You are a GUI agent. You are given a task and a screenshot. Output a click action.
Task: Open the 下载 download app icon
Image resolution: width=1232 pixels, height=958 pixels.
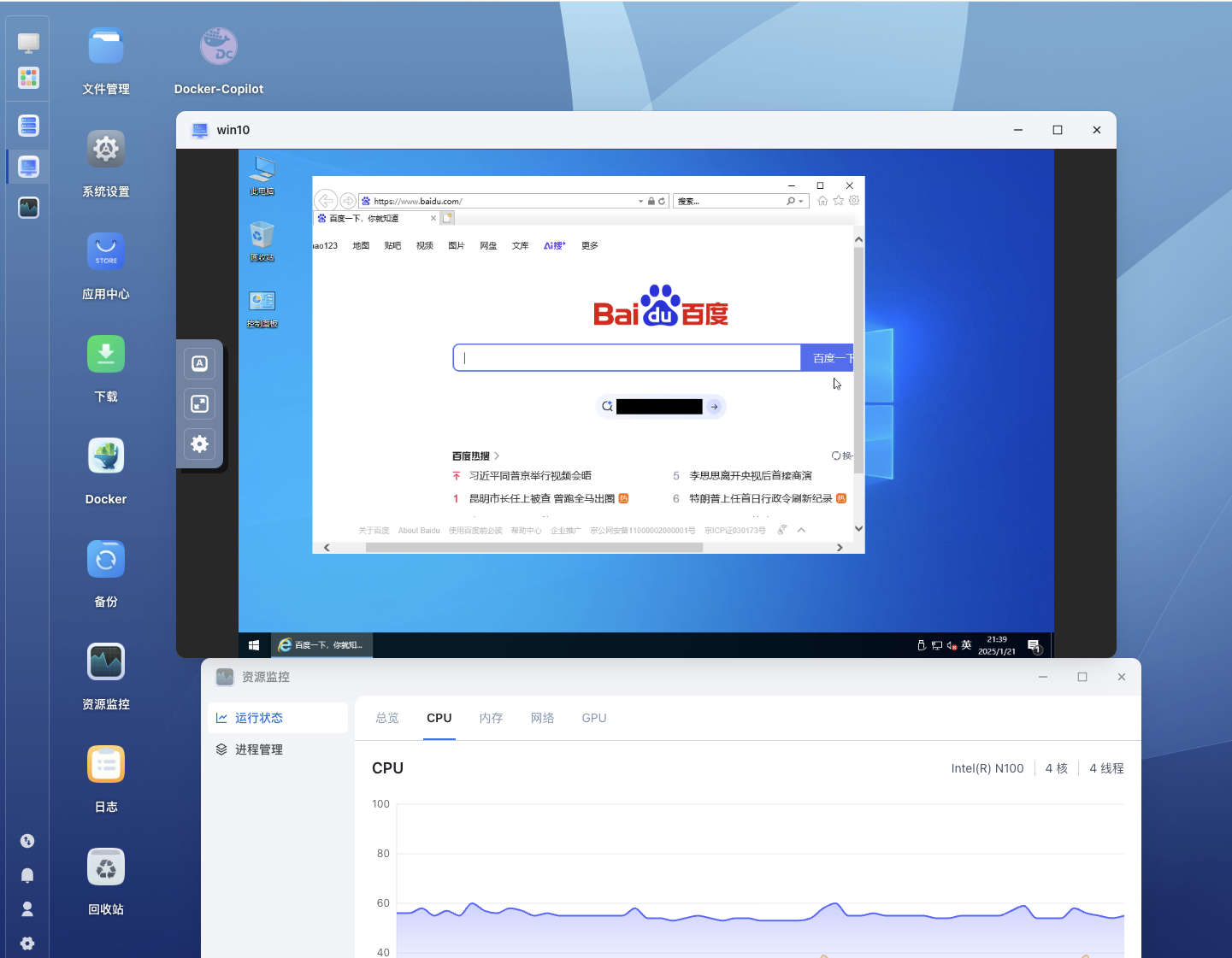106,354
